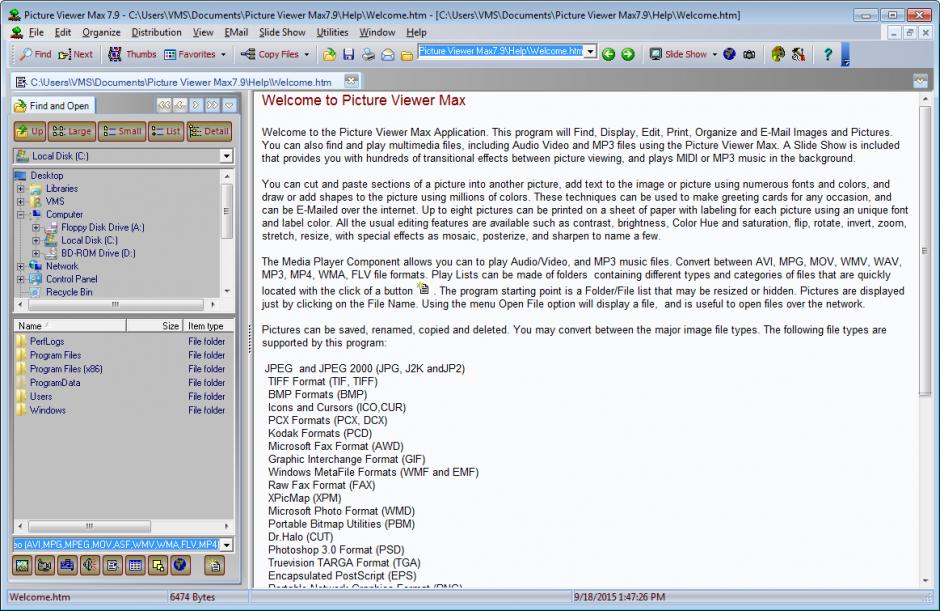This screenshot has width=940, height=611.
Task: Click the play list icon at panel bottom right
Action: pyautogui.click(x=215, y=565)
